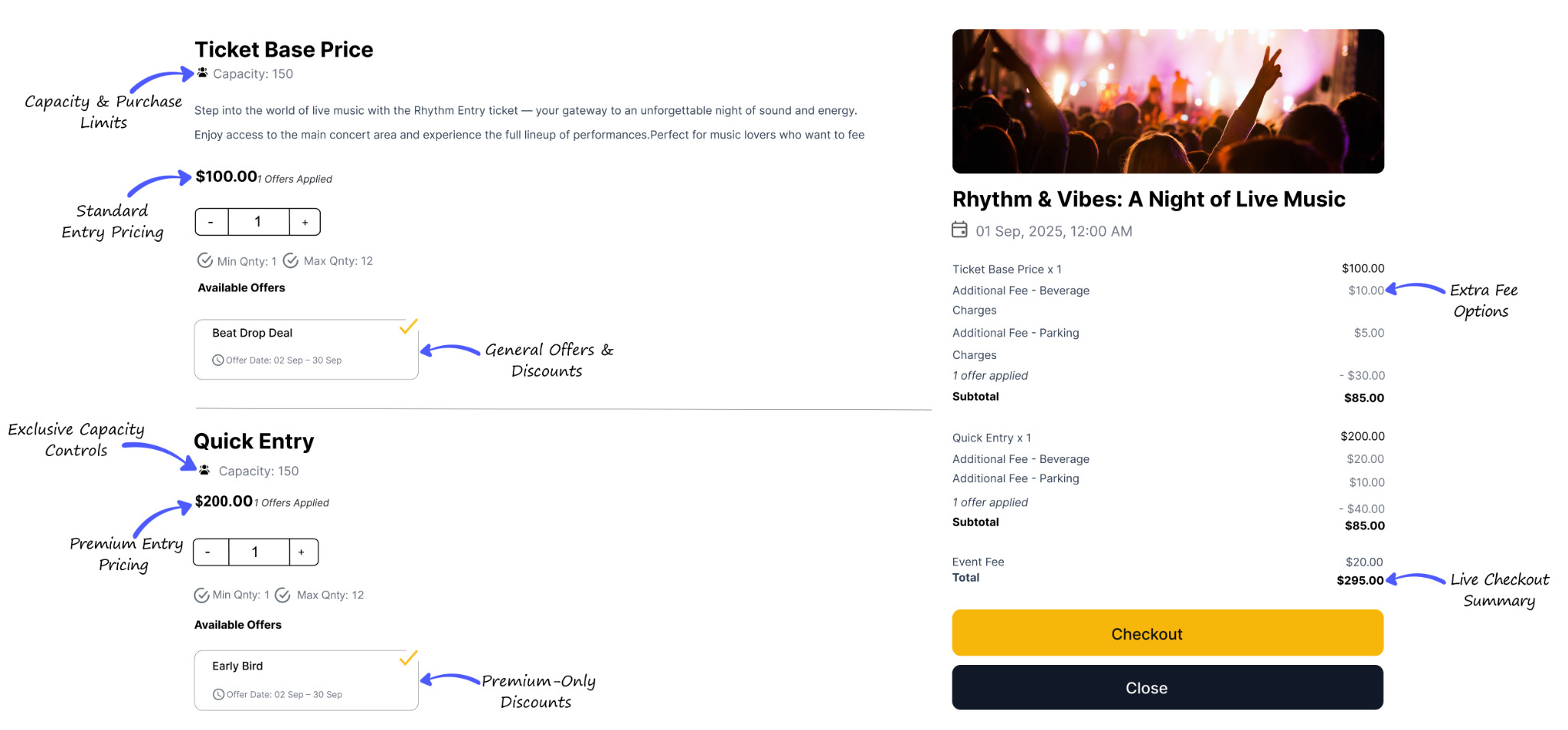This screenshot has width=1568, height=730.
Task: Click the Max Qnty check icon under Quick Entry
Action: [283, 595]
